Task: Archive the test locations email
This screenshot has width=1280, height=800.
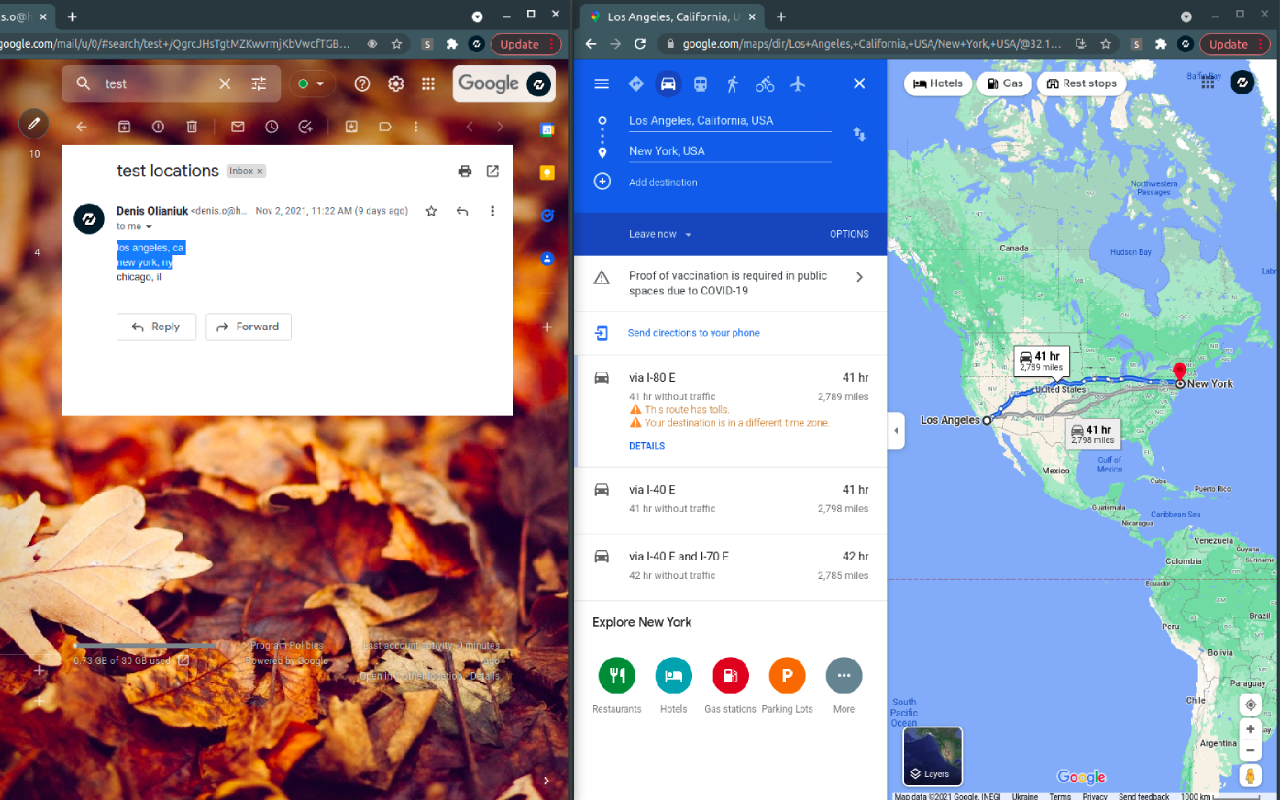Action: point(124,127)
